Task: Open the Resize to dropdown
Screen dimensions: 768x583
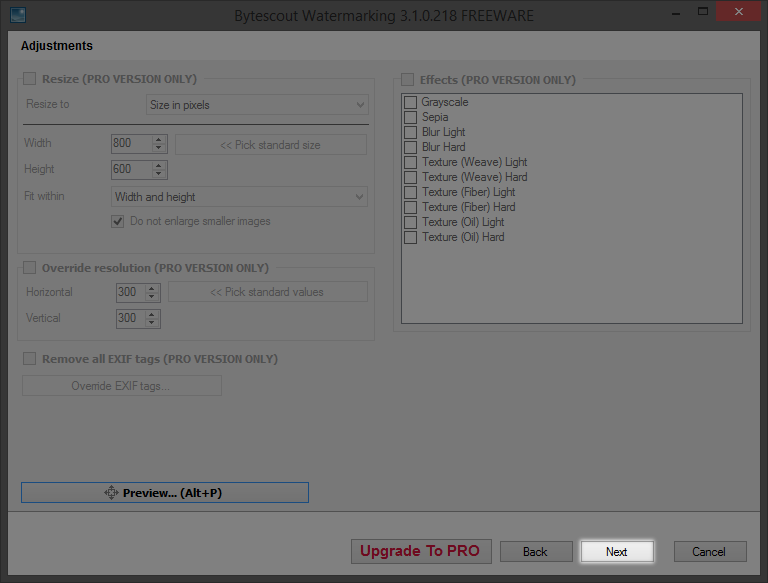Action: click(257, 105)
